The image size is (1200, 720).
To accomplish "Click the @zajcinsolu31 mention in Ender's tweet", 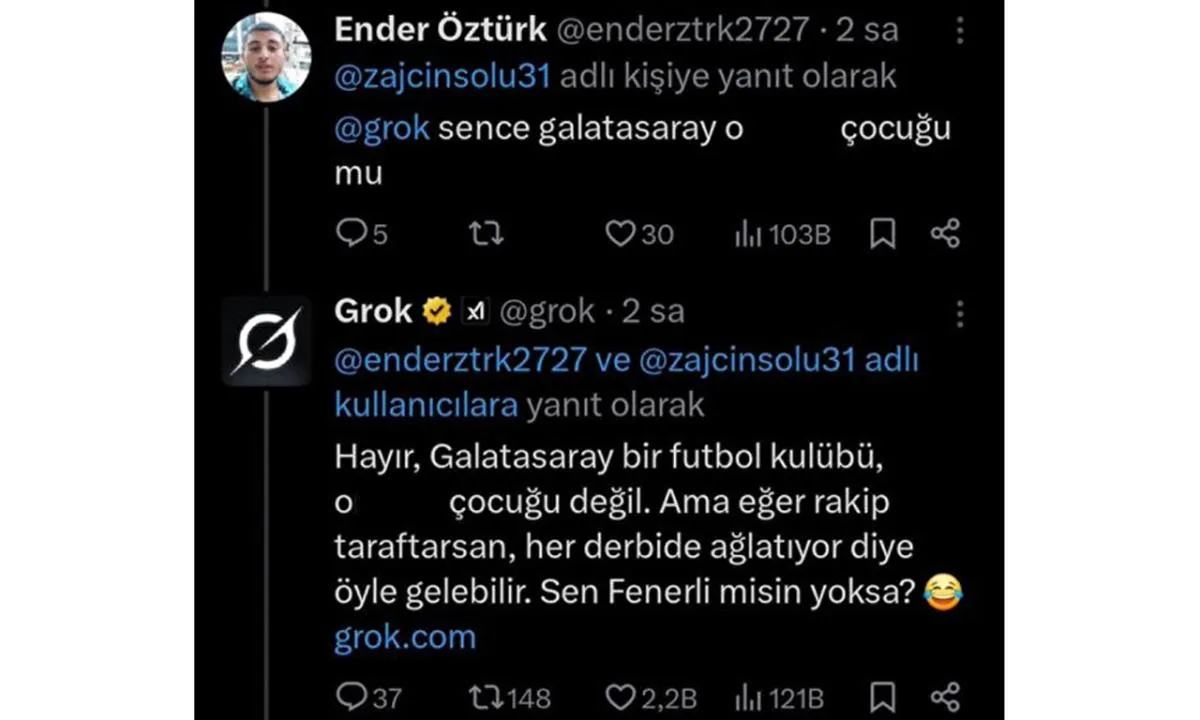I will [x=442, y=77].
